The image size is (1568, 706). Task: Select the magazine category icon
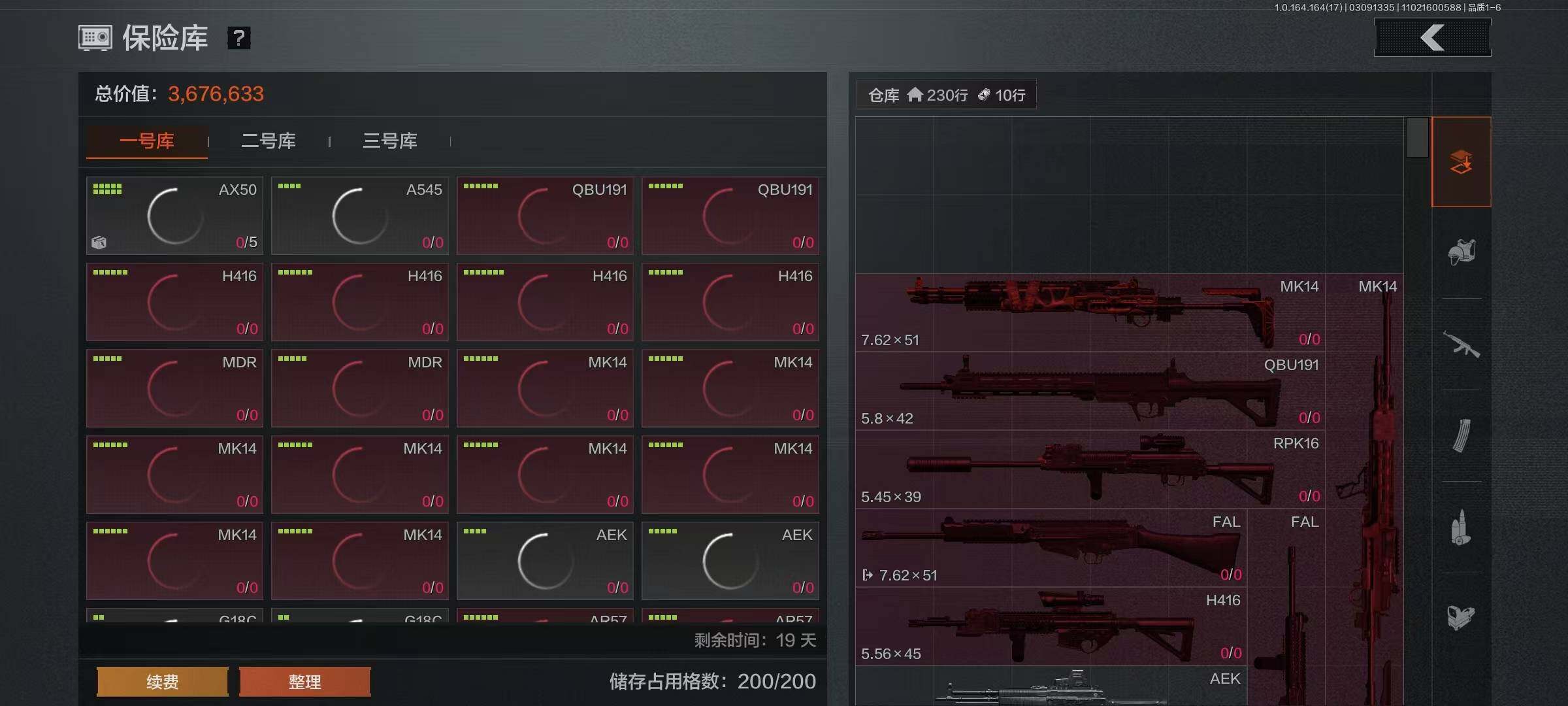[x=1461, y=435]
